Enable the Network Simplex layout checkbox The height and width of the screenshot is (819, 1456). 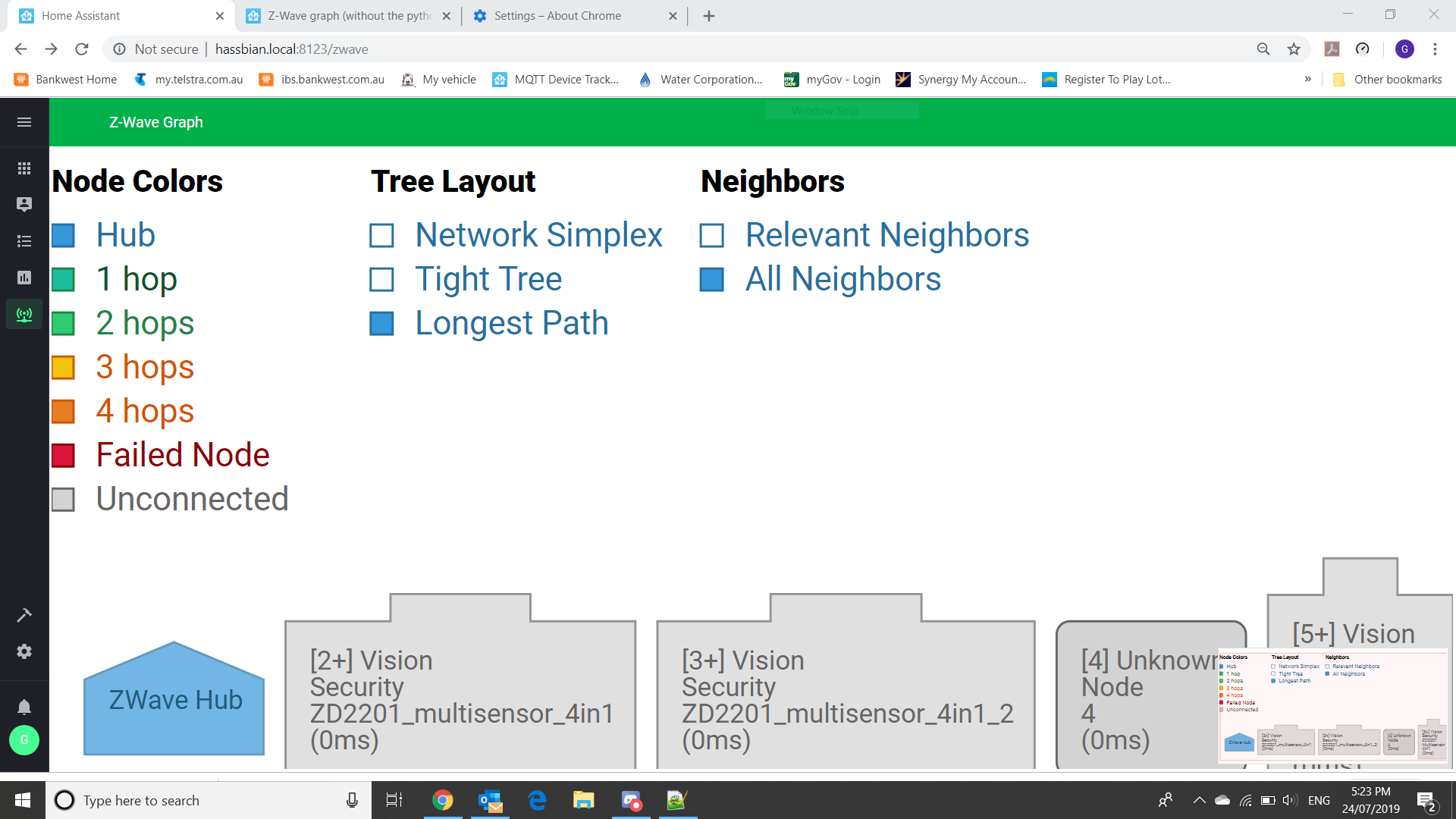point(381,236)
